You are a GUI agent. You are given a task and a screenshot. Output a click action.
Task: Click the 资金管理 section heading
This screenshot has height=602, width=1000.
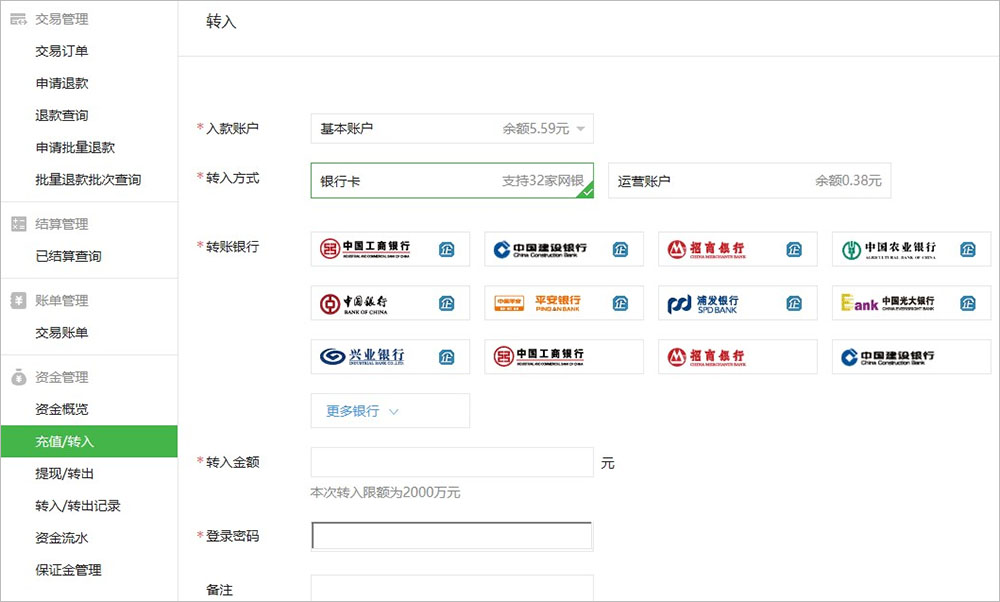62,377
